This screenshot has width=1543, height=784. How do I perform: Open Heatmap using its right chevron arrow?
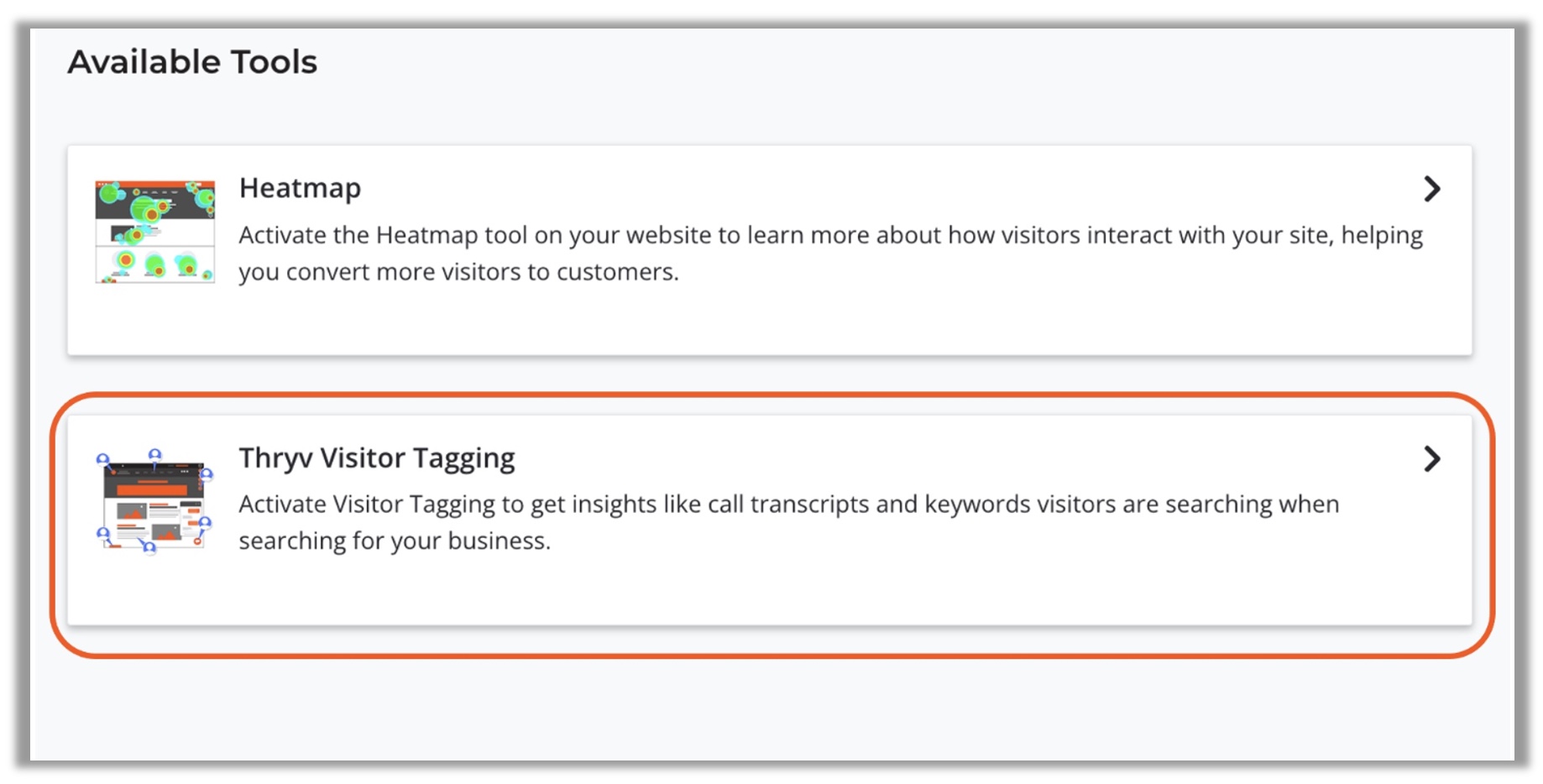[1432, 189]
